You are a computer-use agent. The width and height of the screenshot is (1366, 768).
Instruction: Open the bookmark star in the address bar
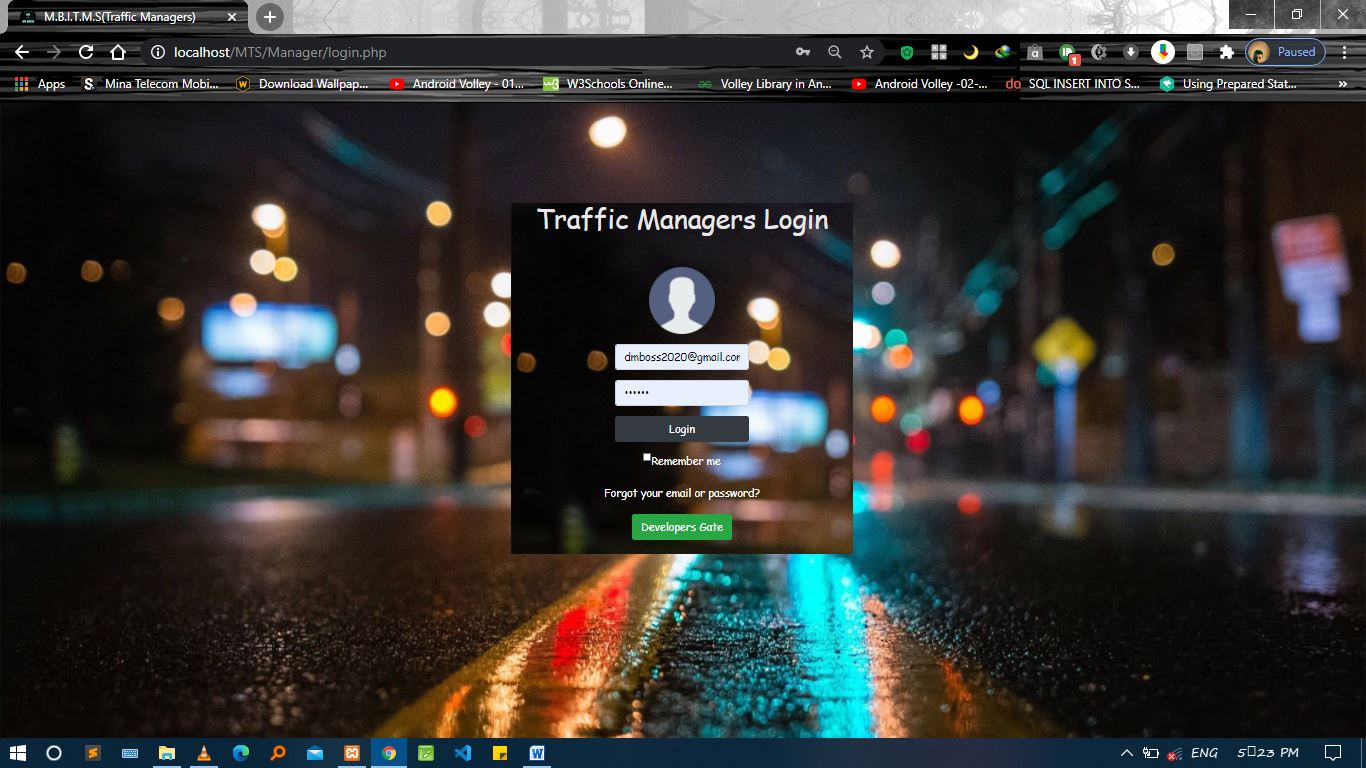coord(866,52)
